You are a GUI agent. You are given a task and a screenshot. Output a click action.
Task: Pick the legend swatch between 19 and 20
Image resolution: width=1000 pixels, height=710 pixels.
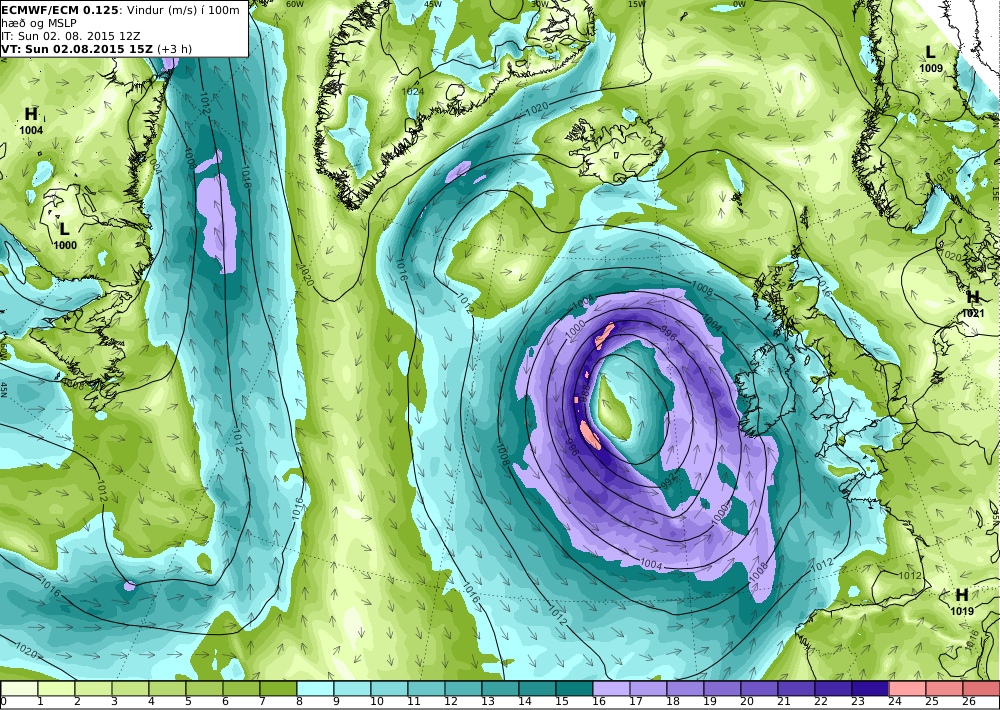point(722,688)
